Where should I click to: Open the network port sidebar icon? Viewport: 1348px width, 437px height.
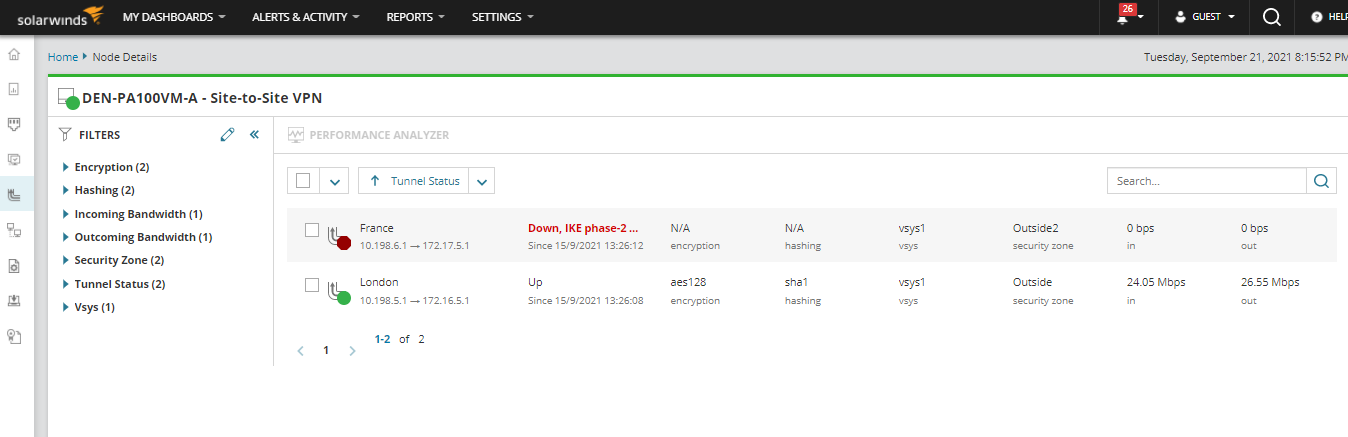coord(14,123)
